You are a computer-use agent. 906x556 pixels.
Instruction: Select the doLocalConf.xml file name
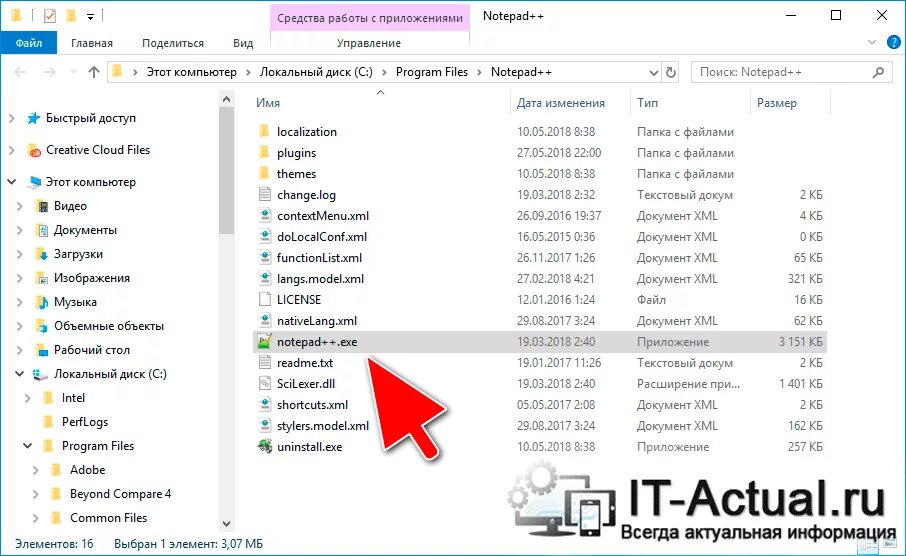coord(322,236)
